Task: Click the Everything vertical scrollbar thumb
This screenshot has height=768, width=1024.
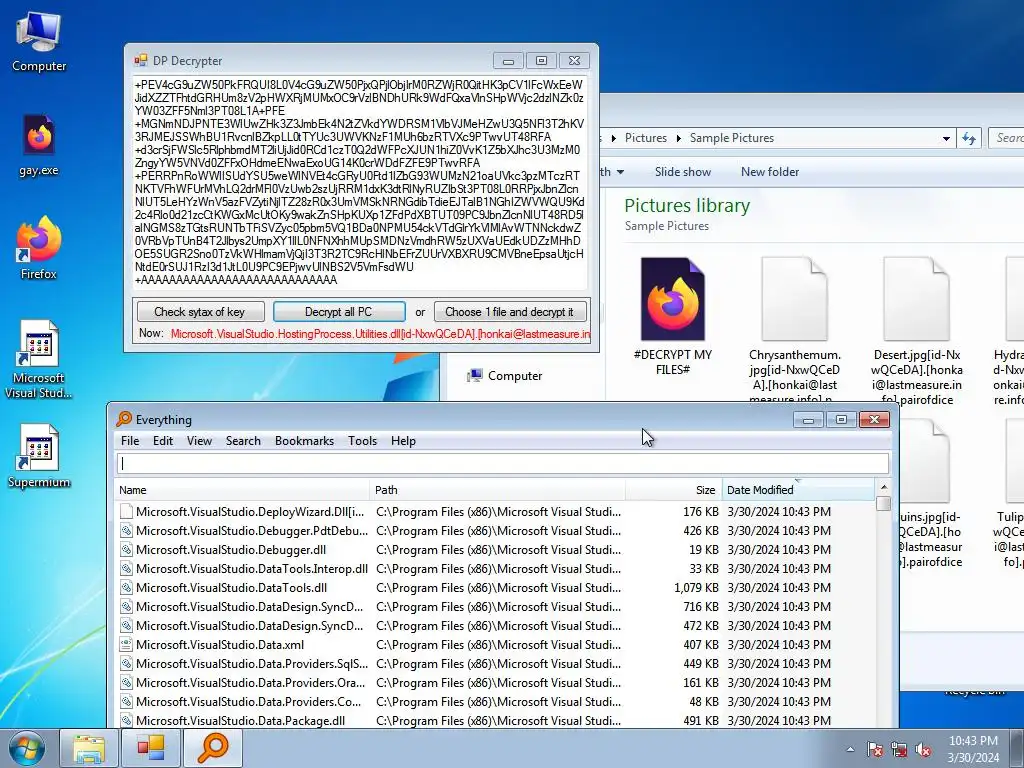Action: pos(884,504)
